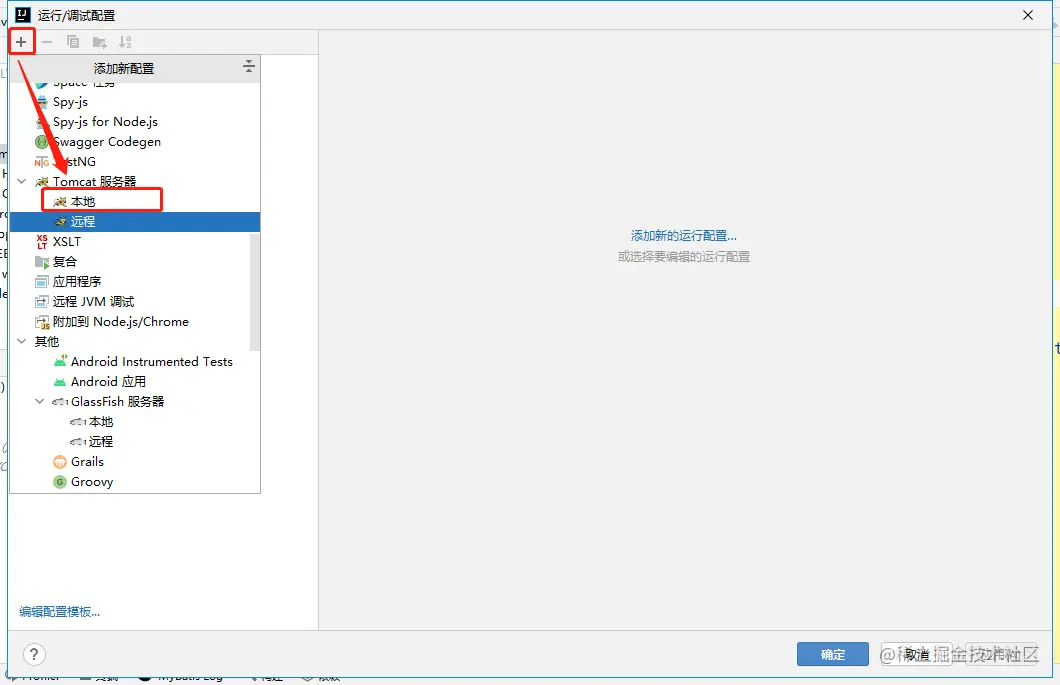
Task: Click the Groovy green icon
Action: (x=59, y=482)
